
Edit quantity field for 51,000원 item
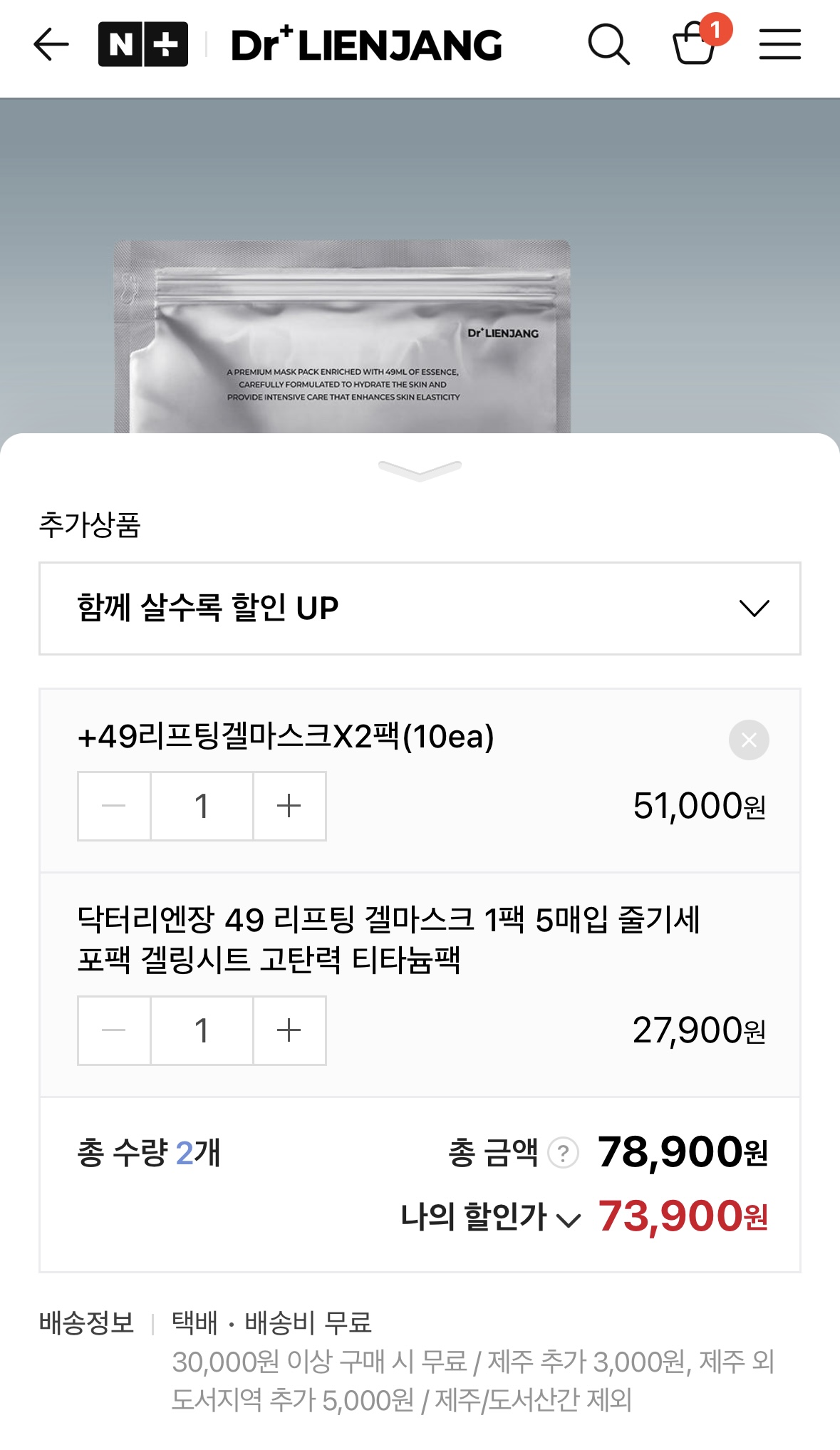coord(202,806)
